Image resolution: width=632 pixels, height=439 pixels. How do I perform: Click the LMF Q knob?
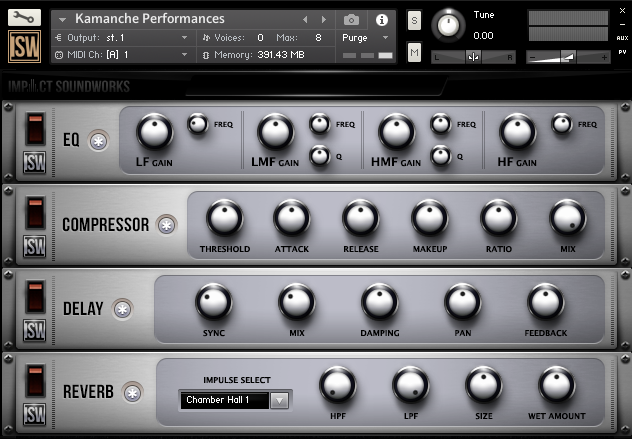[320, 156]
